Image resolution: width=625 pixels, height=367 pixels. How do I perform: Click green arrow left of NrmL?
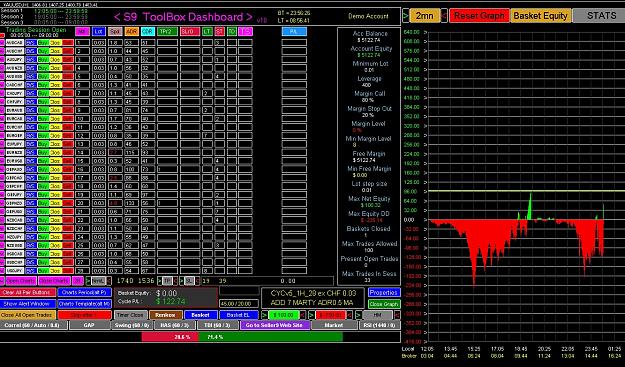pos(88,281)
